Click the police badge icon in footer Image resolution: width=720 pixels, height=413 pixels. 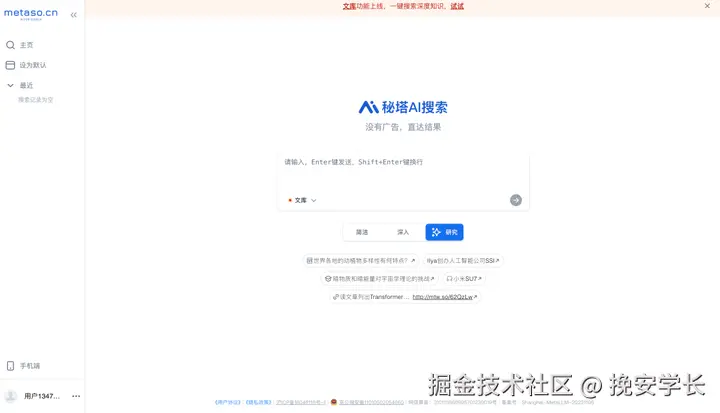pyautogui.click(x=334, y=402)
